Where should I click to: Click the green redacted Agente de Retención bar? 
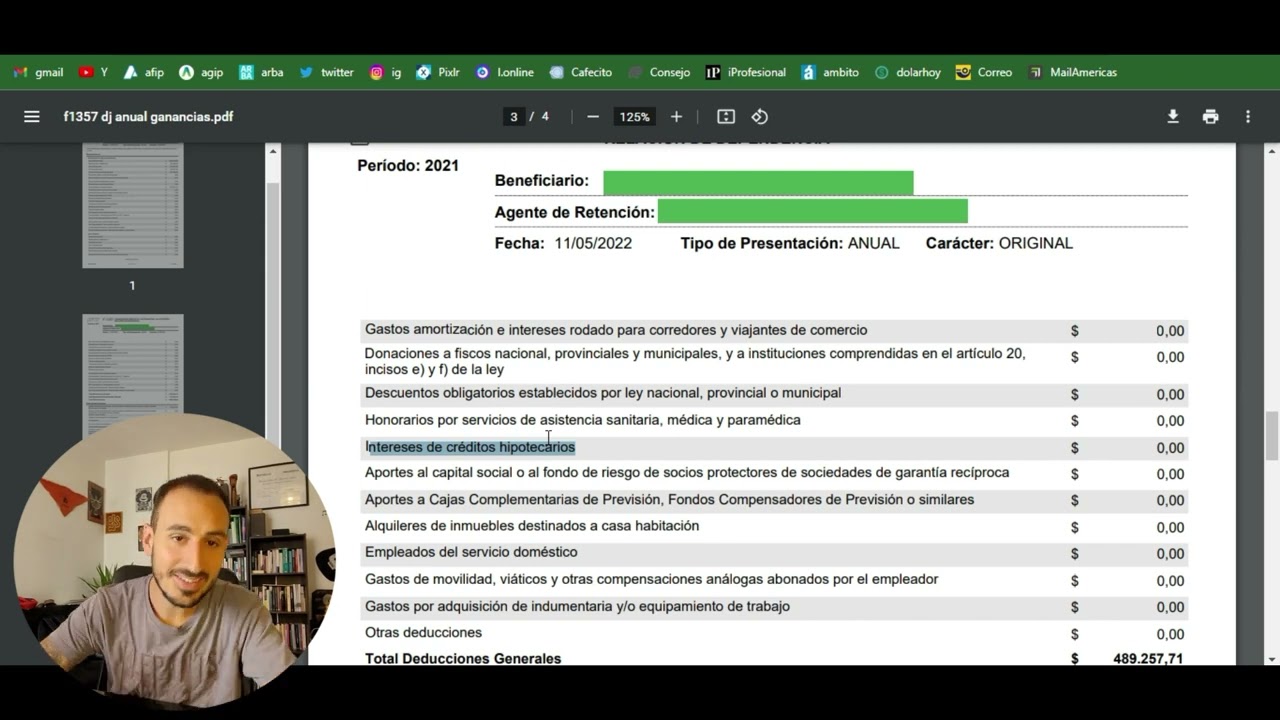pyautogui.click(x=813, y=211)
